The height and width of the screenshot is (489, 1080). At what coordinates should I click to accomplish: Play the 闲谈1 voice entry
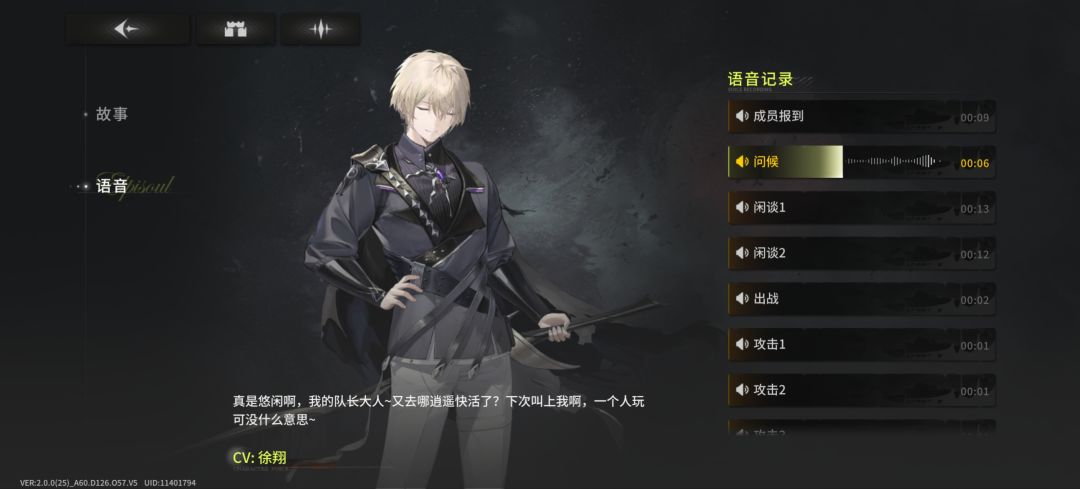[x=862, y=207]
